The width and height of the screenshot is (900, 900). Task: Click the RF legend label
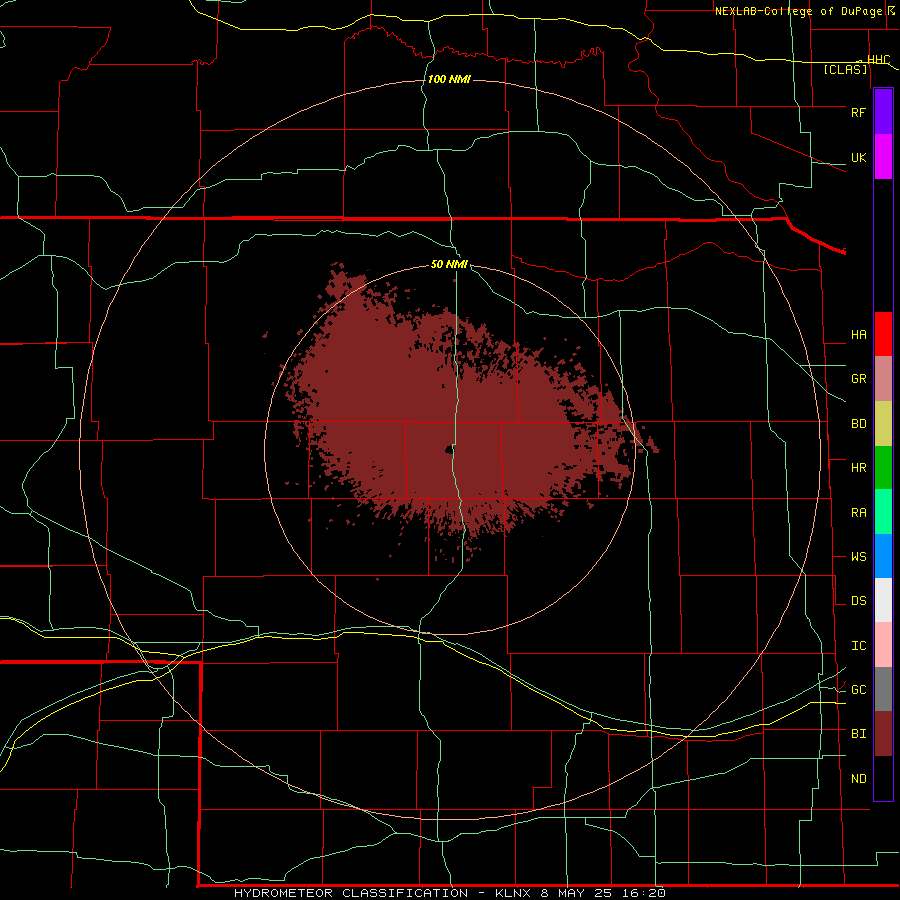click(x=858, y=112)
